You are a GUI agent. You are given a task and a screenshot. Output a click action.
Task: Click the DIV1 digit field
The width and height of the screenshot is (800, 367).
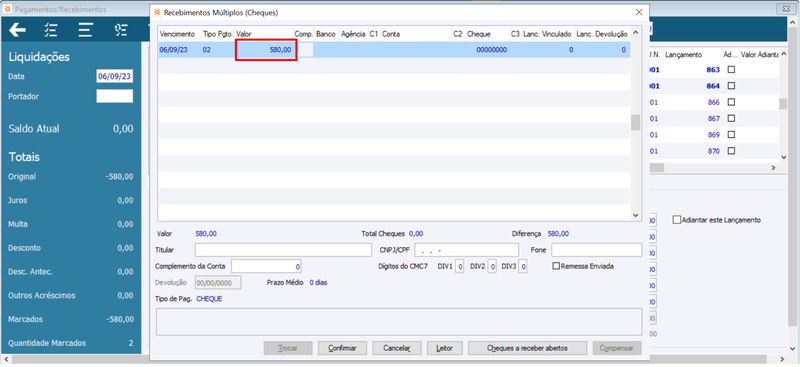(459, 266)
